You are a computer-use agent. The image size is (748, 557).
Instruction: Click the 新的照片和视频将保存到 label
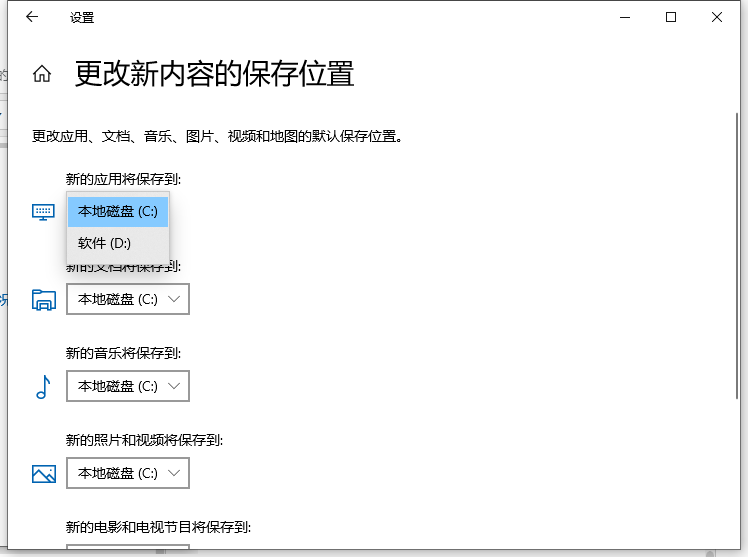coord(144,440)
